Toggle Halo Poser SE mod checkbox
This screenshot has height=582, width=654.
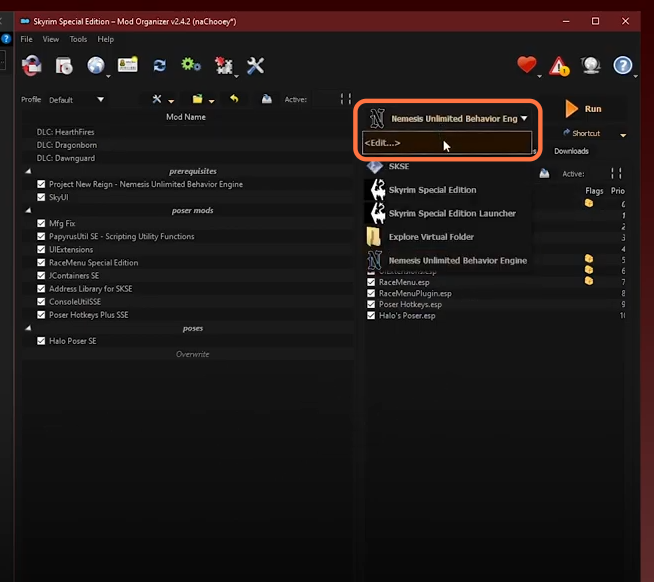point(41,341)
